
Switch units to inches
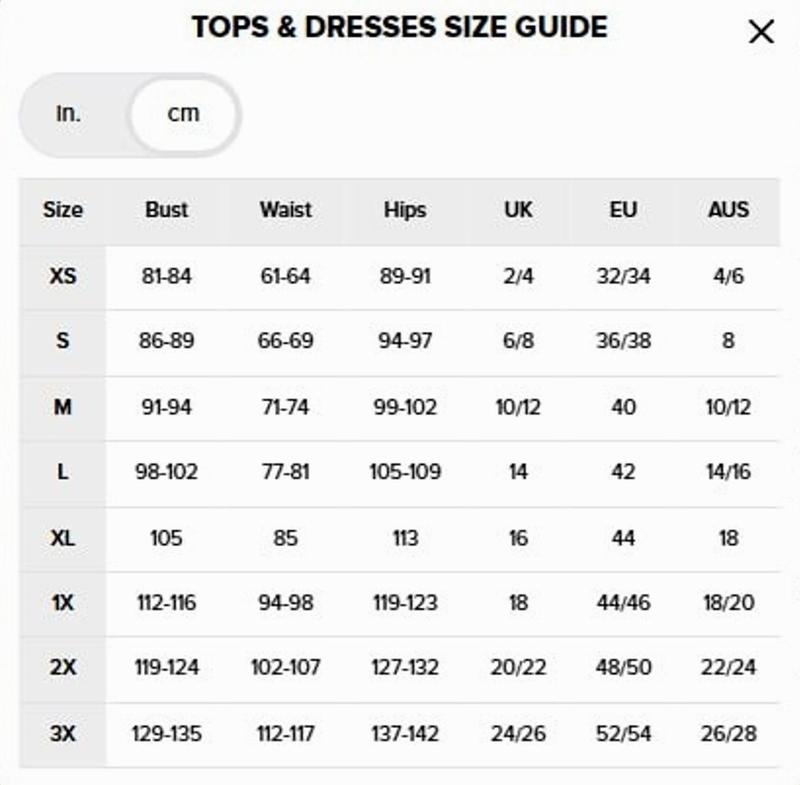[68, 114]
